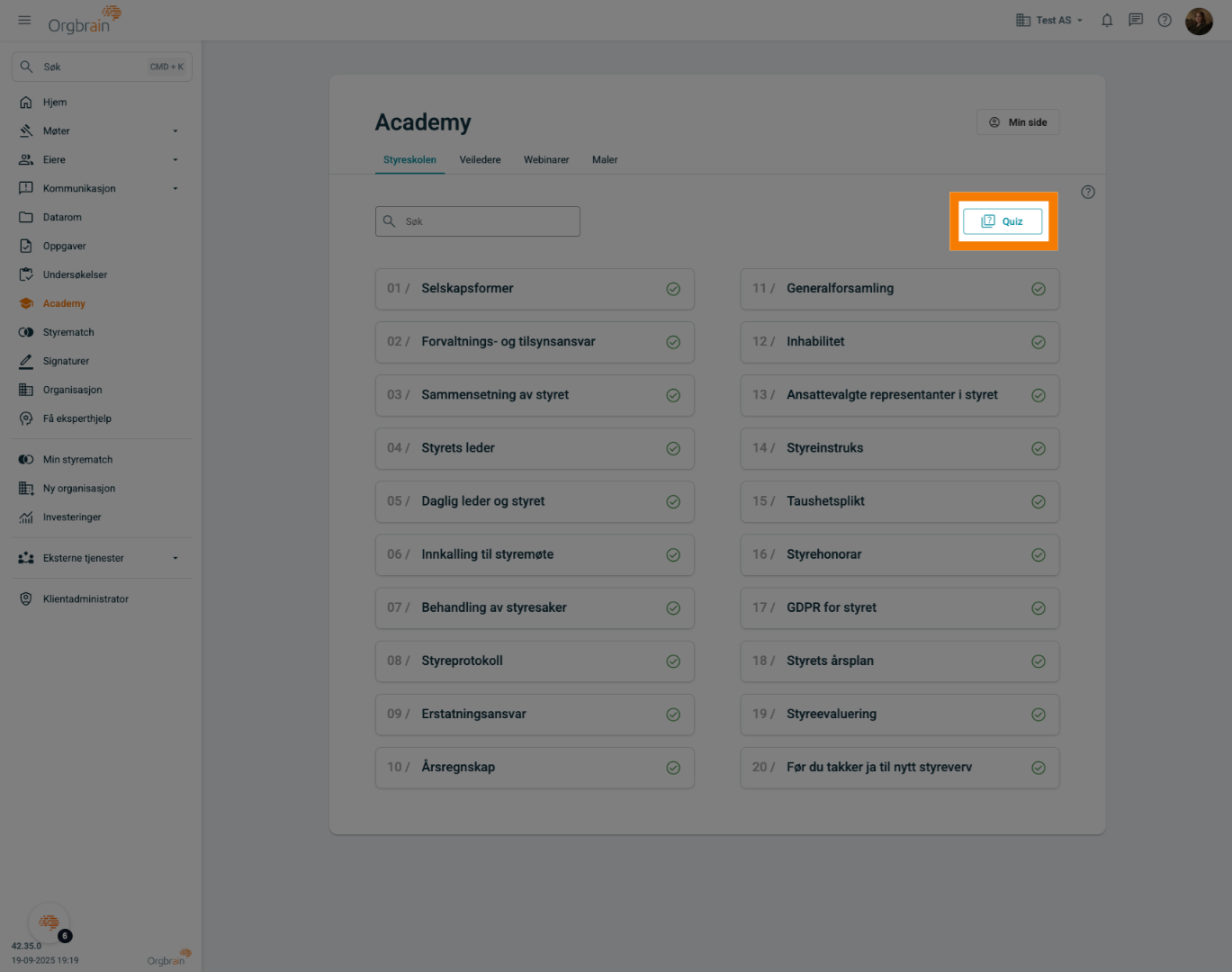
Task: Click the checkmark on Årsregnskap course
Action: tap(673, 768)
